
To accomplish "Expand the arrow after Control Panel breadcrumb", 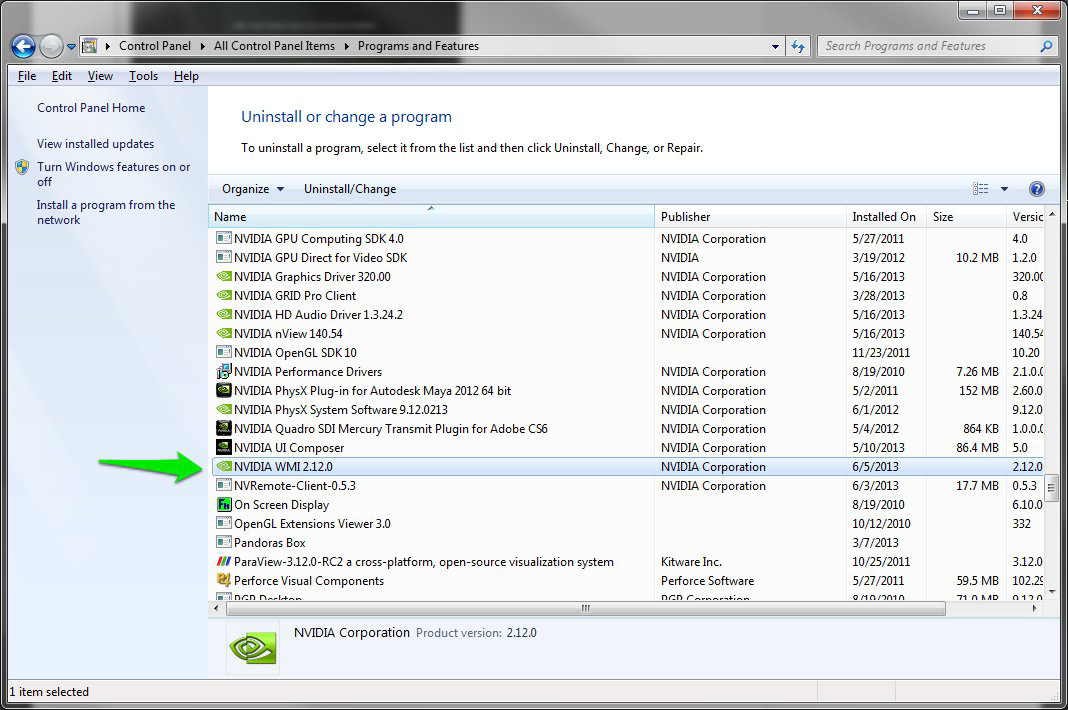I will [202, 46].
